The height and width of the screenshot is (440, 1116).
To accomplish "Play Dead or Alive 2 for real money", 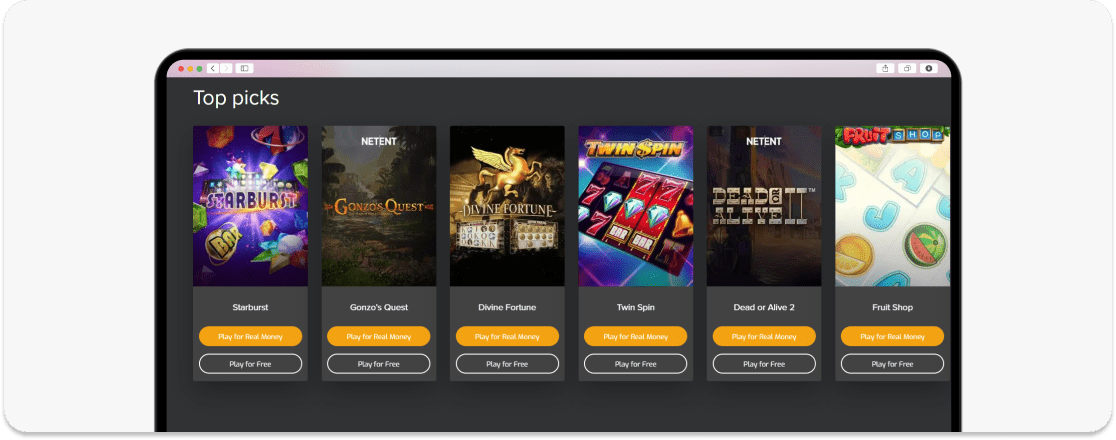I will point(764,337).
